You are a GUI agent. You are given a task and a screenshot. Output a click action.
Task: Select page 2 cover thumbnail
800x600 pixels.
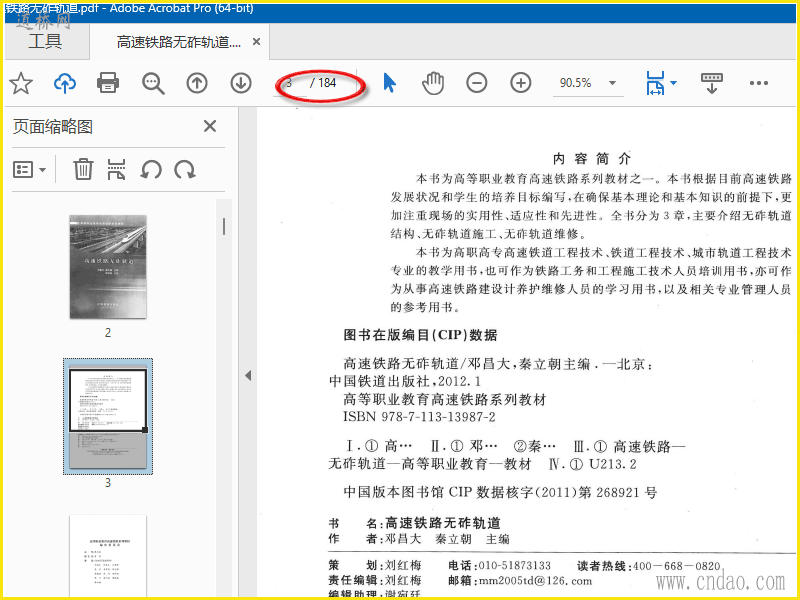coord(108,267)
